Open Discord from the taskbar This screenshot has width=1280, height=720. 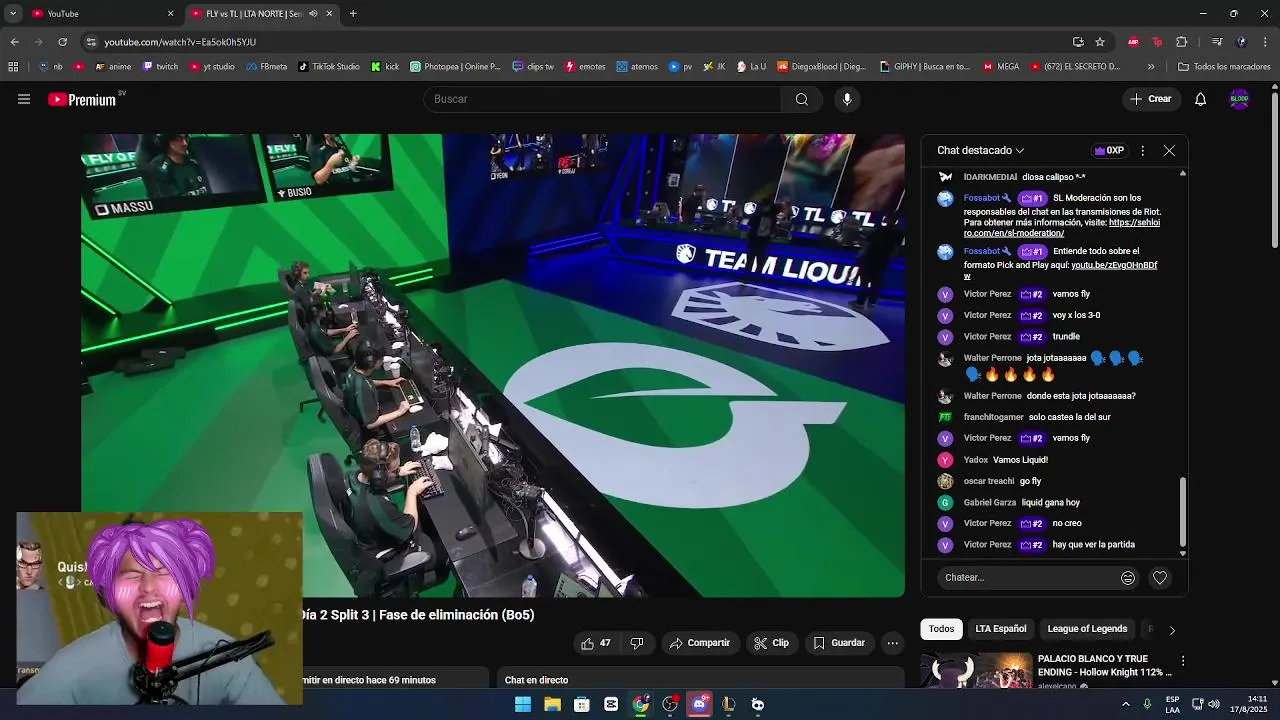(x=699, y=704)
